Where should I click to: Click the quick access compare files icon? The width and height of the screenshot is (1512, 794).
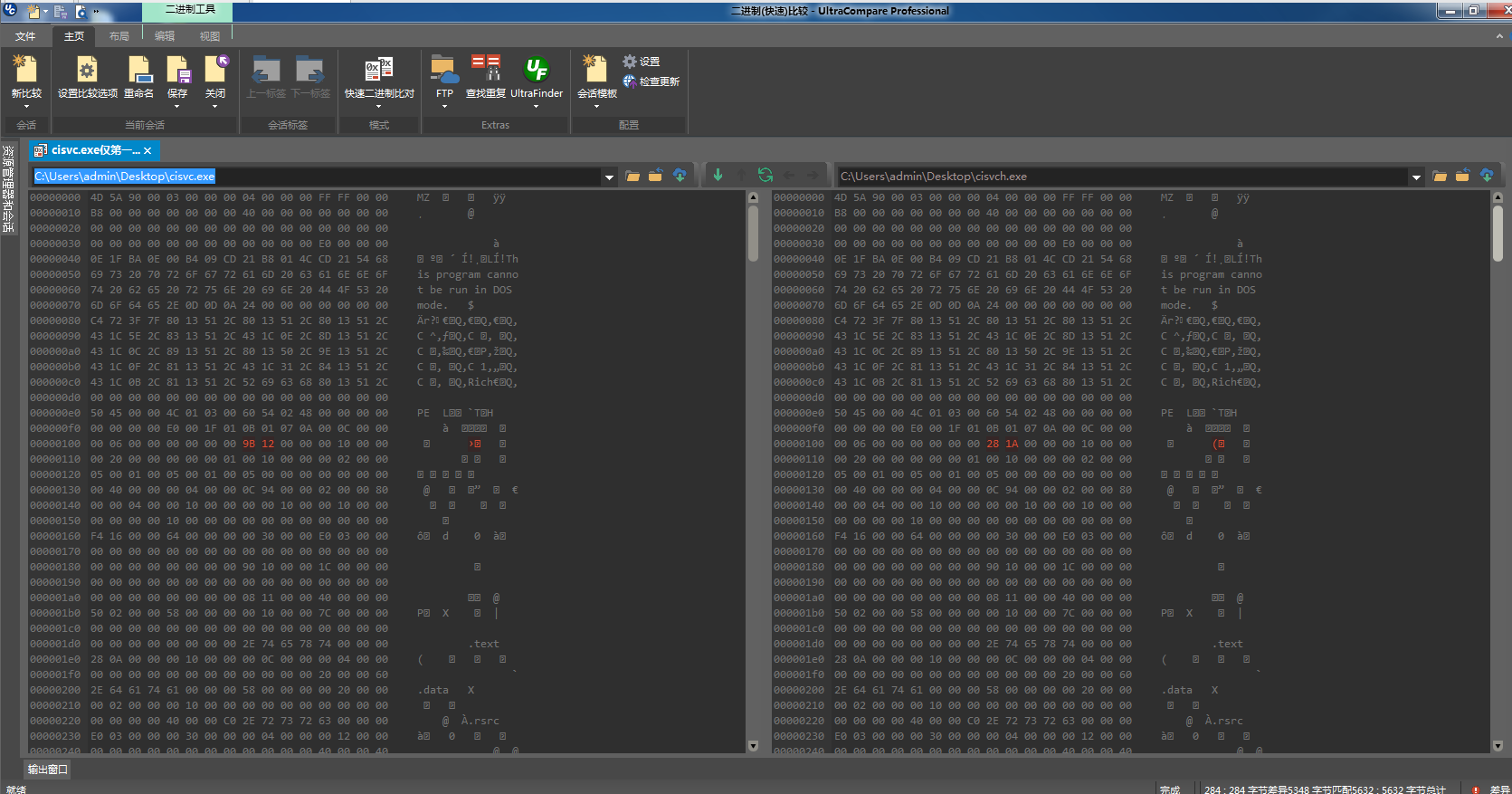pos(61,12)
